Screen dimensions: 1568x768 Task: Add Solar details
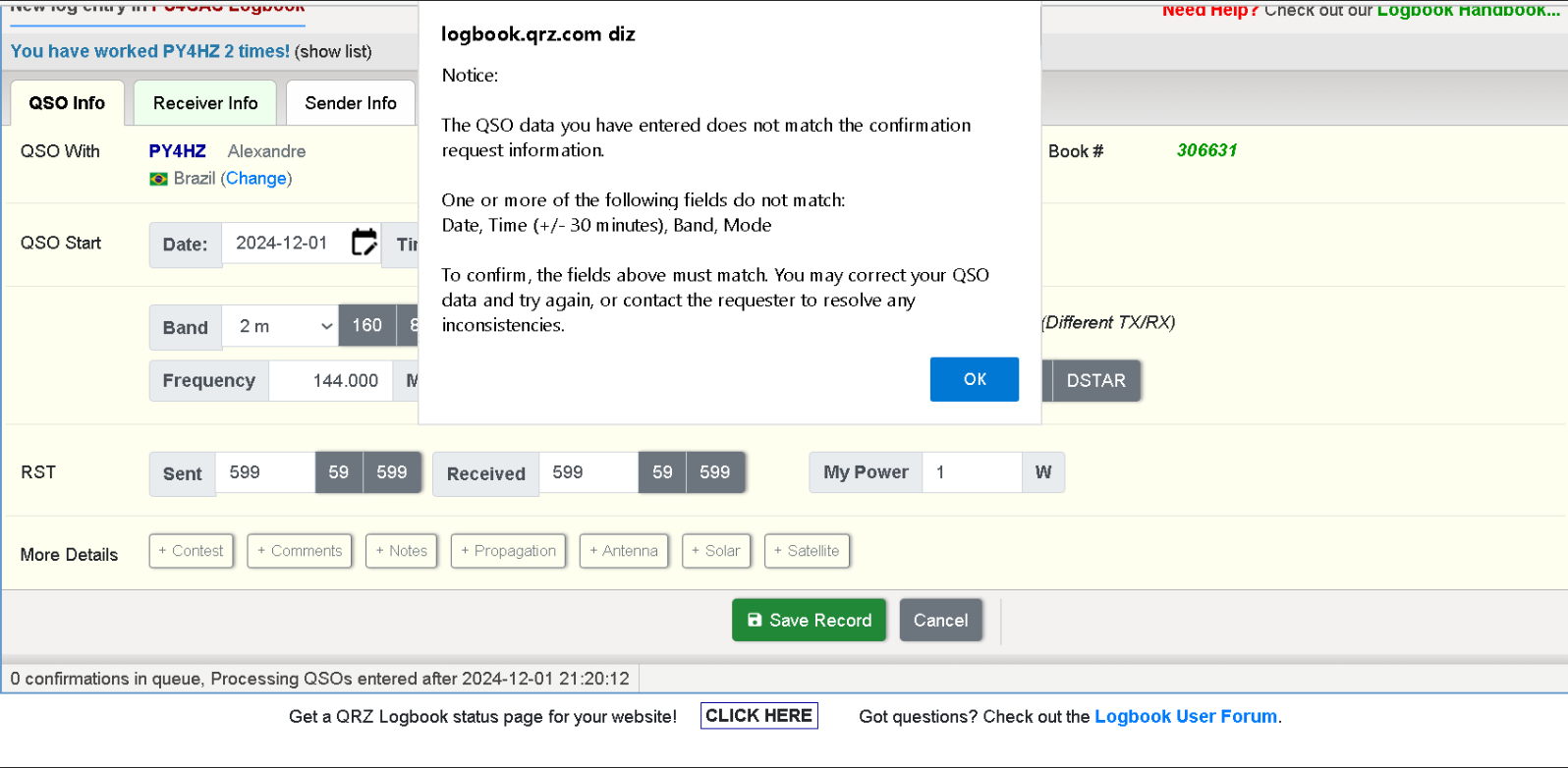point(716,551)
